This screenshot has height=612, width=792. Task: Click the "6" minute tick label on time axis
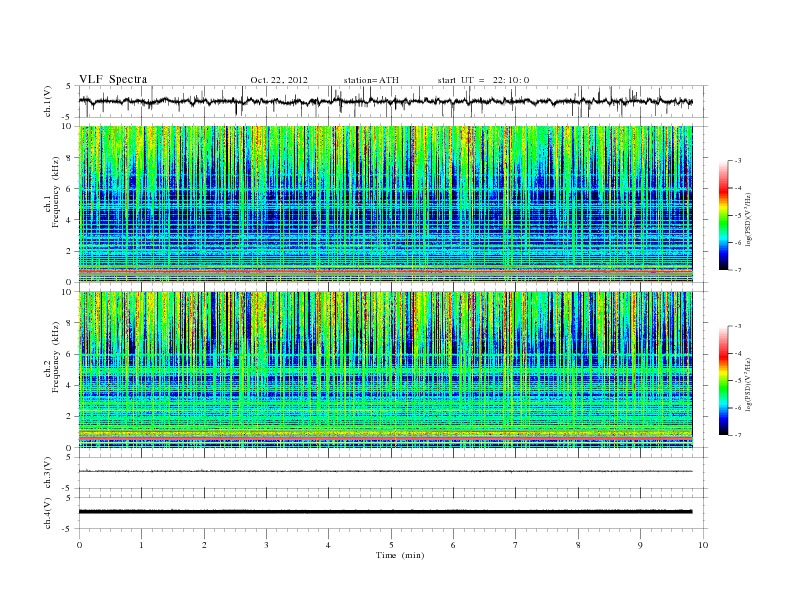pos(453,545)
